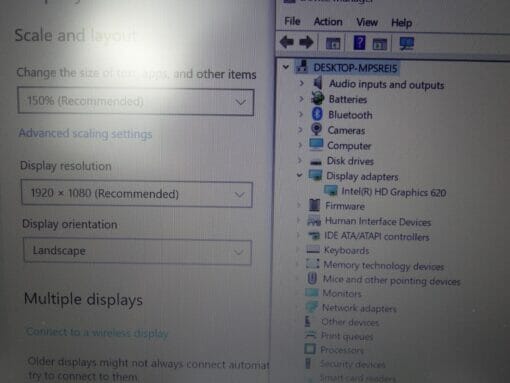Select the Keyboards label

(x=346, y=250)
